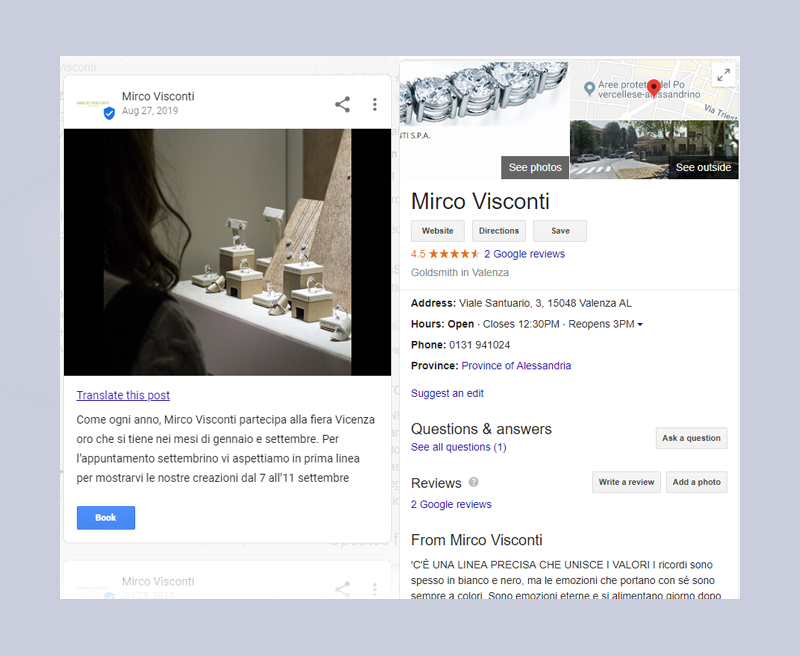Click the post text starting Come ogni anno
This screenshot has height=656, width=800.
(x=226, y=449)
